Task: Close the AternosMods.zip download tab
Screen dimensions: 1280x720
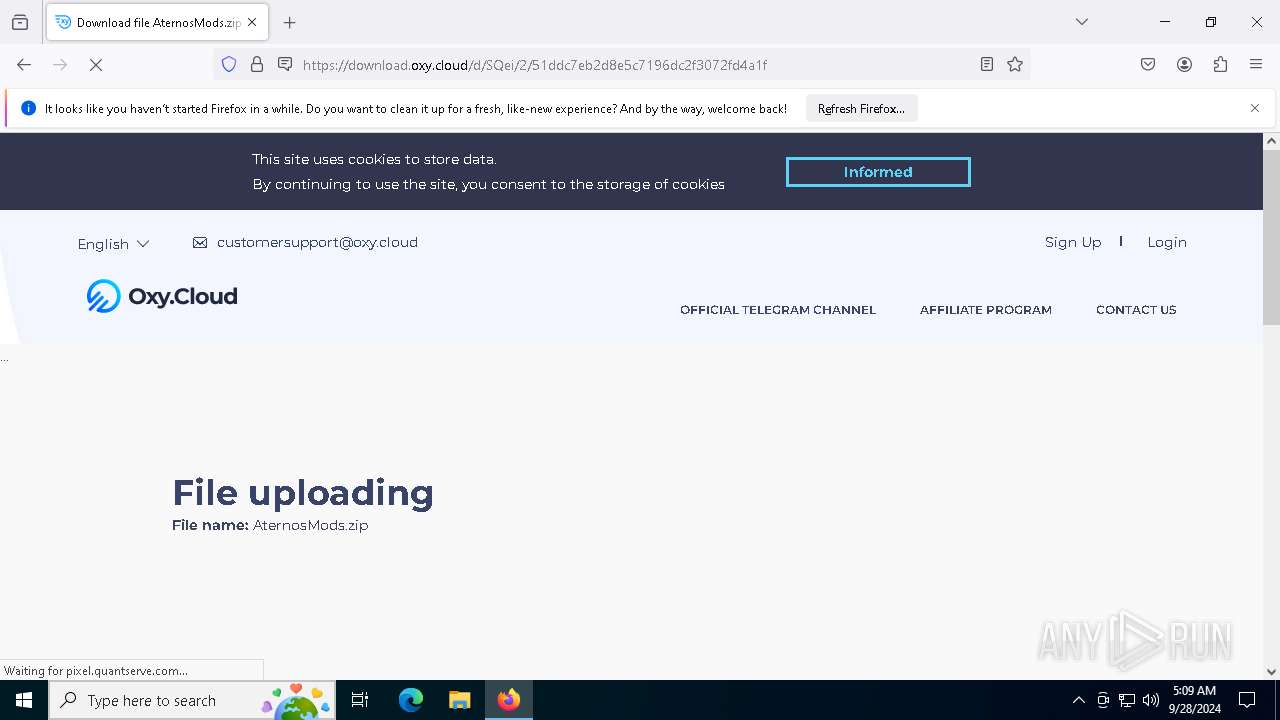Action: (252, 22)
